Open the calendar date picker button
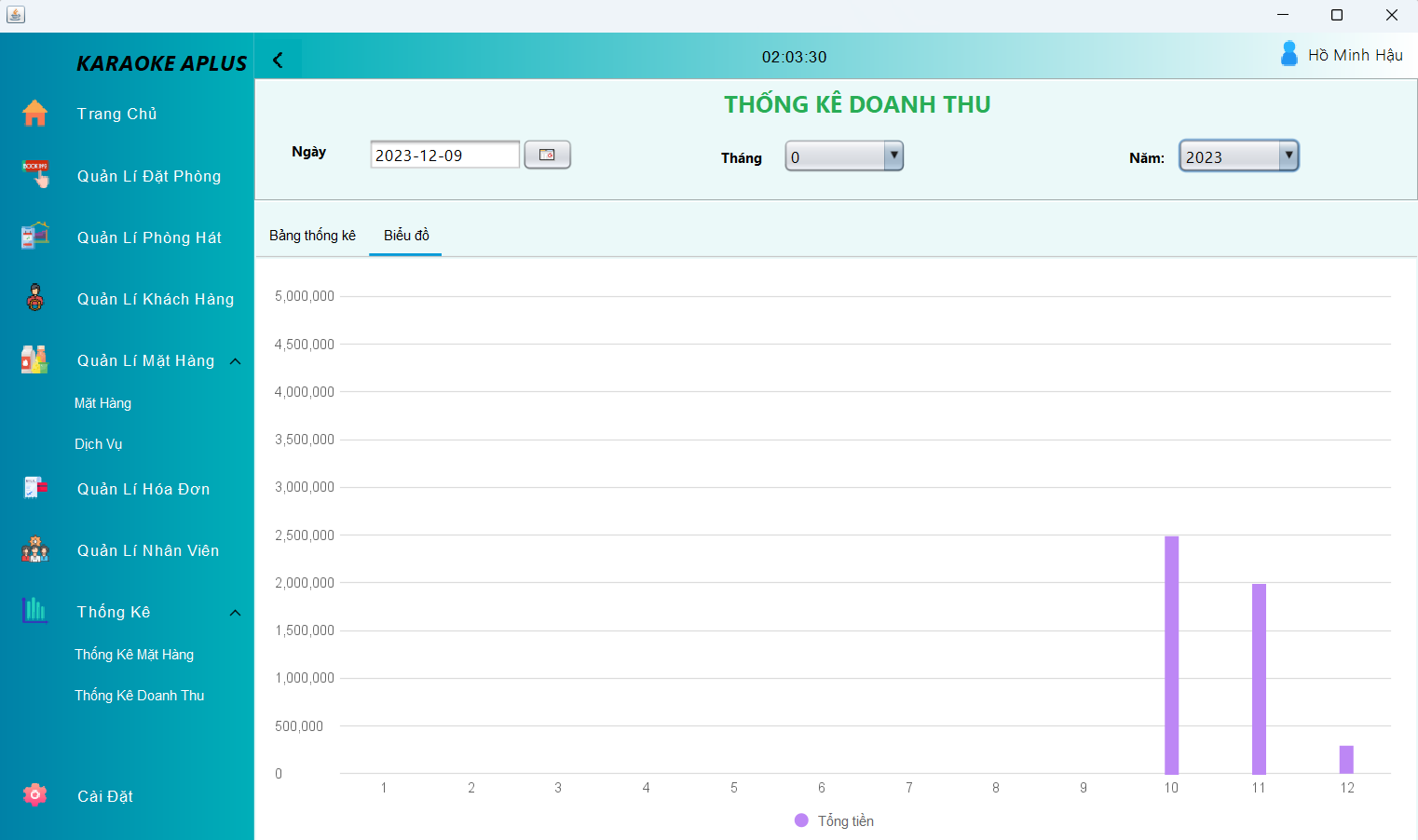1418x840 pixels. (547, 155)
